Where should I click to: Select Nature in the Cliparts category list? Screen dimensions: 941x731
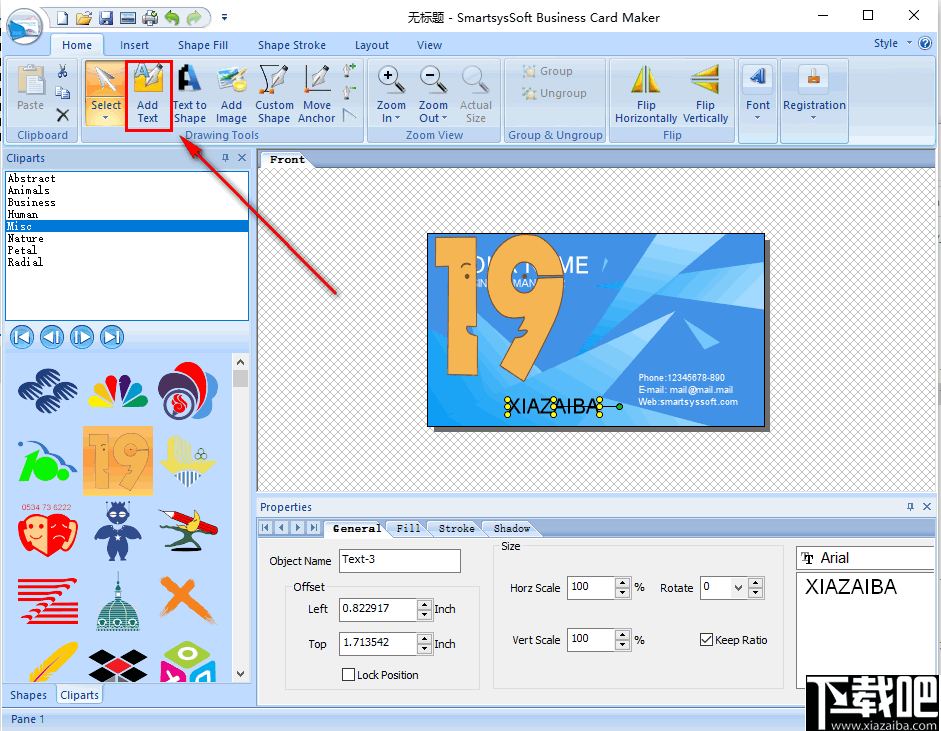26,238
